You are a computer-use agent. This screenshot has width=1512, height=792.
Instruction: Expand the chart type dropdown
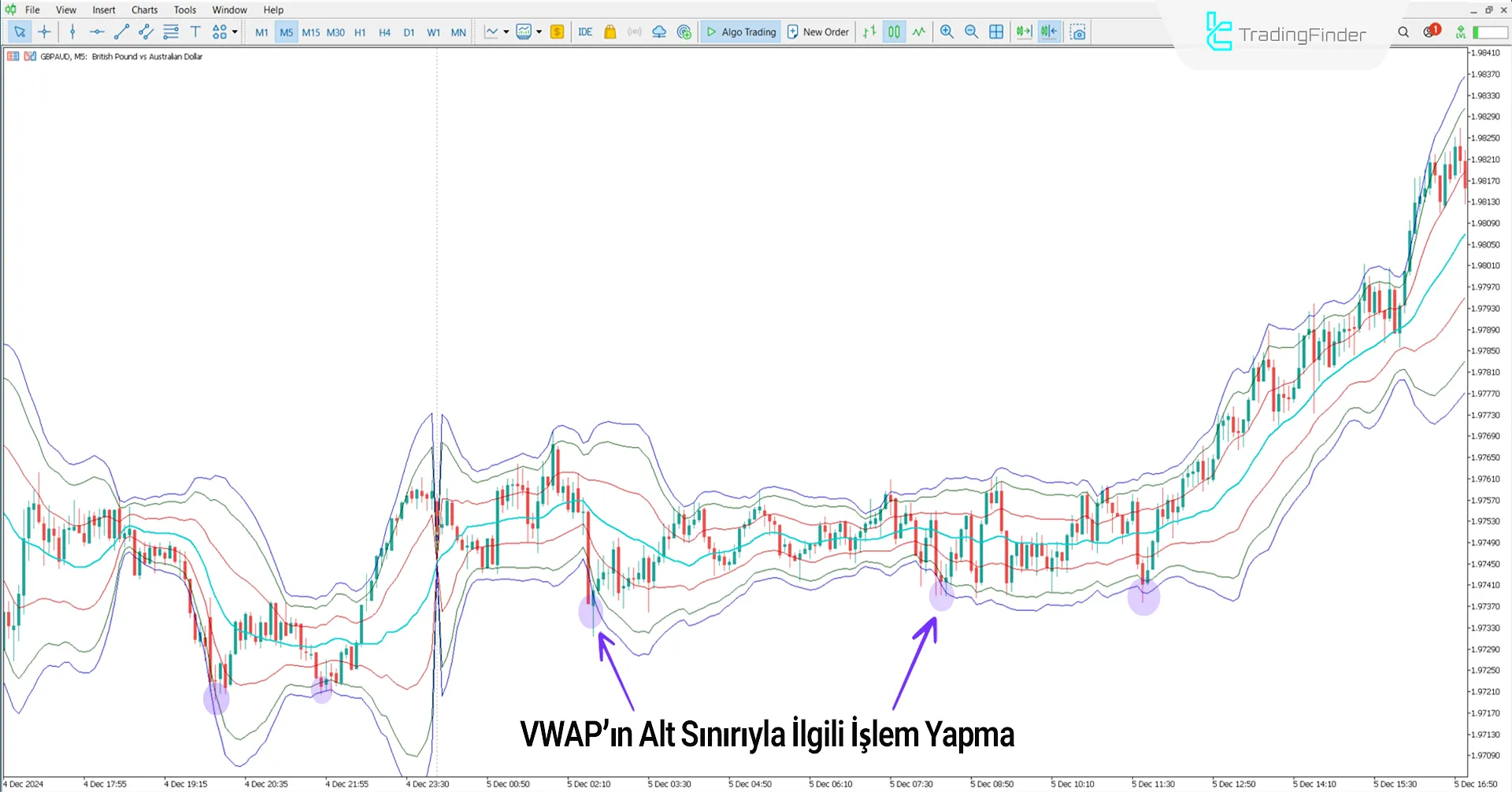pos(506,31)
